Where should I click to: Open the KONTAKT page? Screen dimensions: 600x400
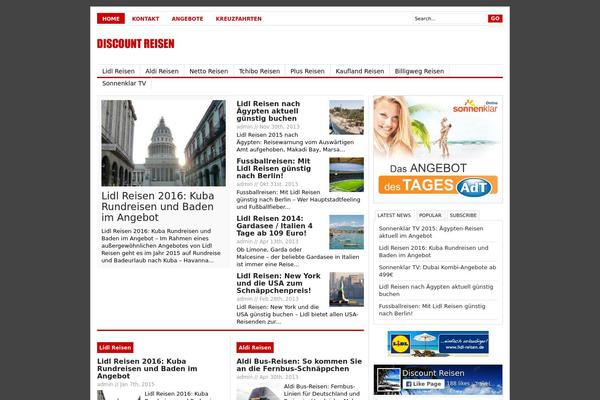pos(145,19)
